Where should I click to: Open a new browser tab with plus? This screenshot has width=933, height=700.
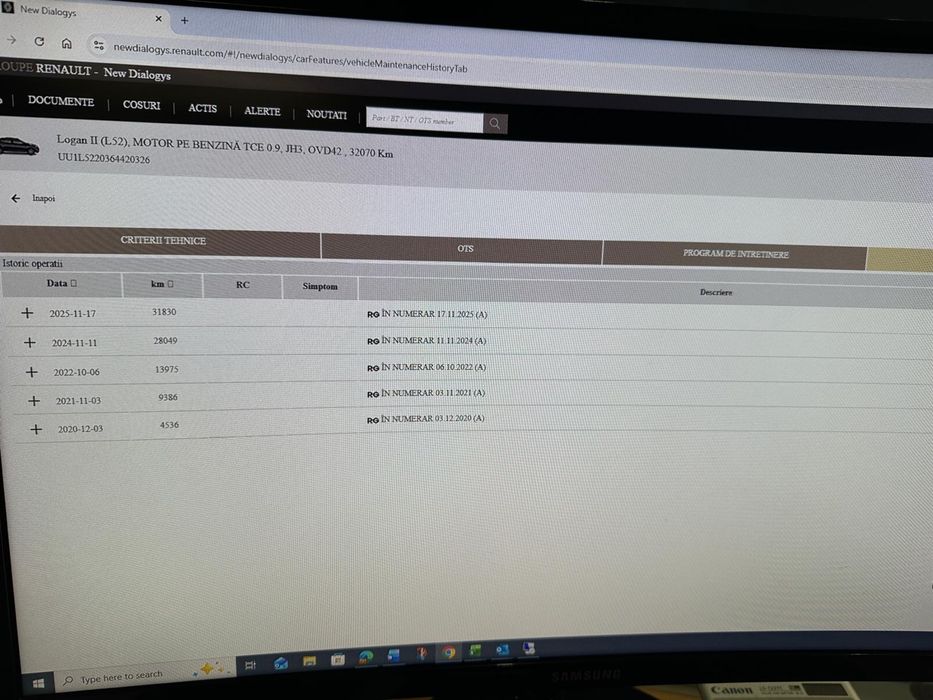[x=184, y=20]
